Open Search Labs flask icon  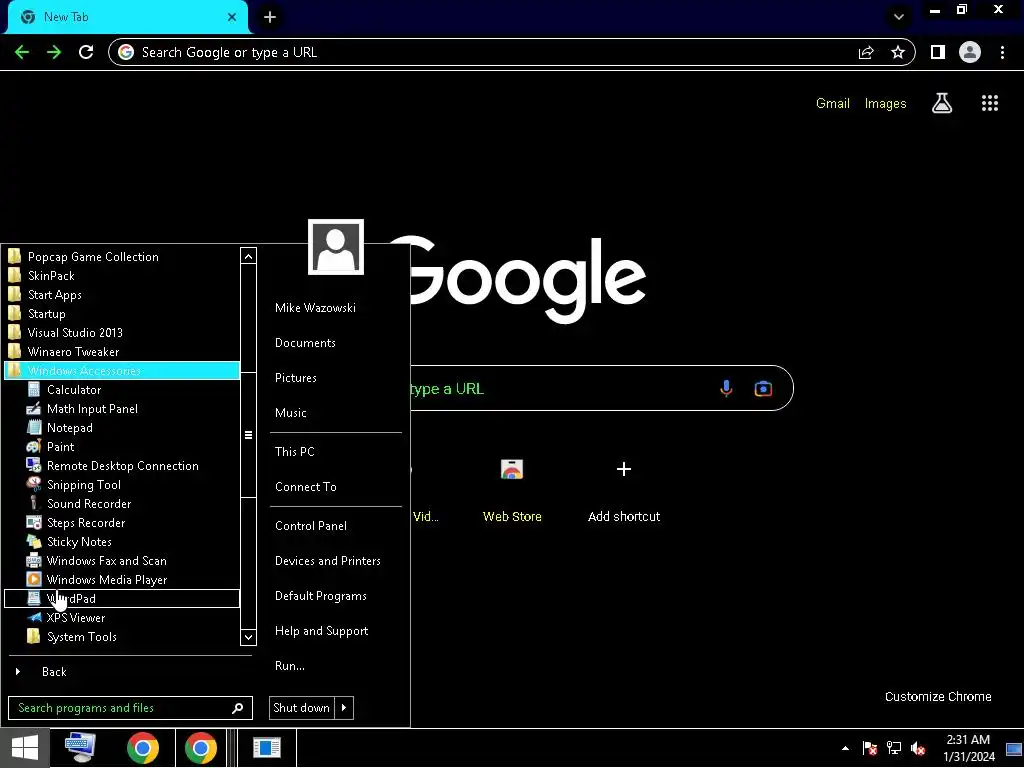[942, 103]
